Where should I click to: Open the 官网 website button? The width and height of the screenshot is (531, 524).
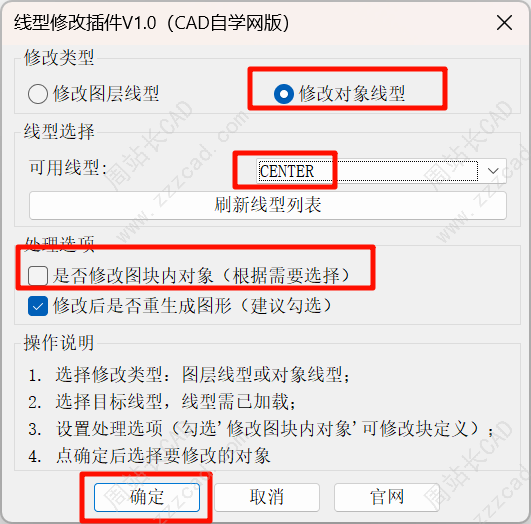click(x=387, y=497)
